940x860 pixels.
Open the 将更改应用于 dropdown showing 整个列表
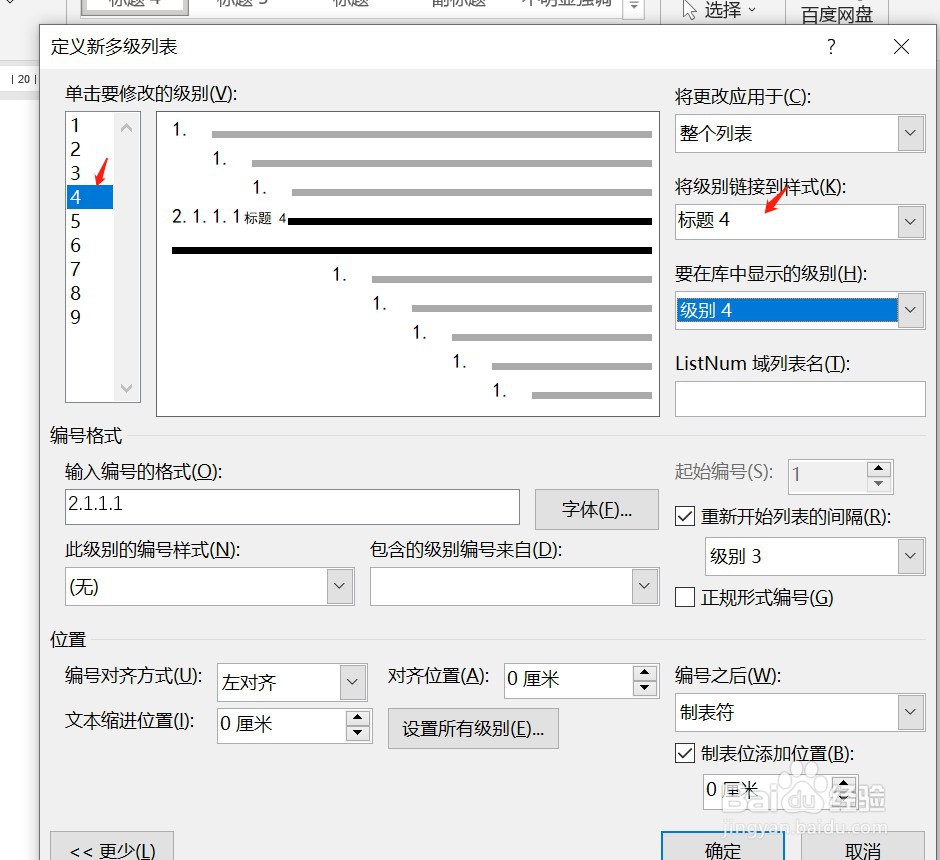(x=910, y=133)
